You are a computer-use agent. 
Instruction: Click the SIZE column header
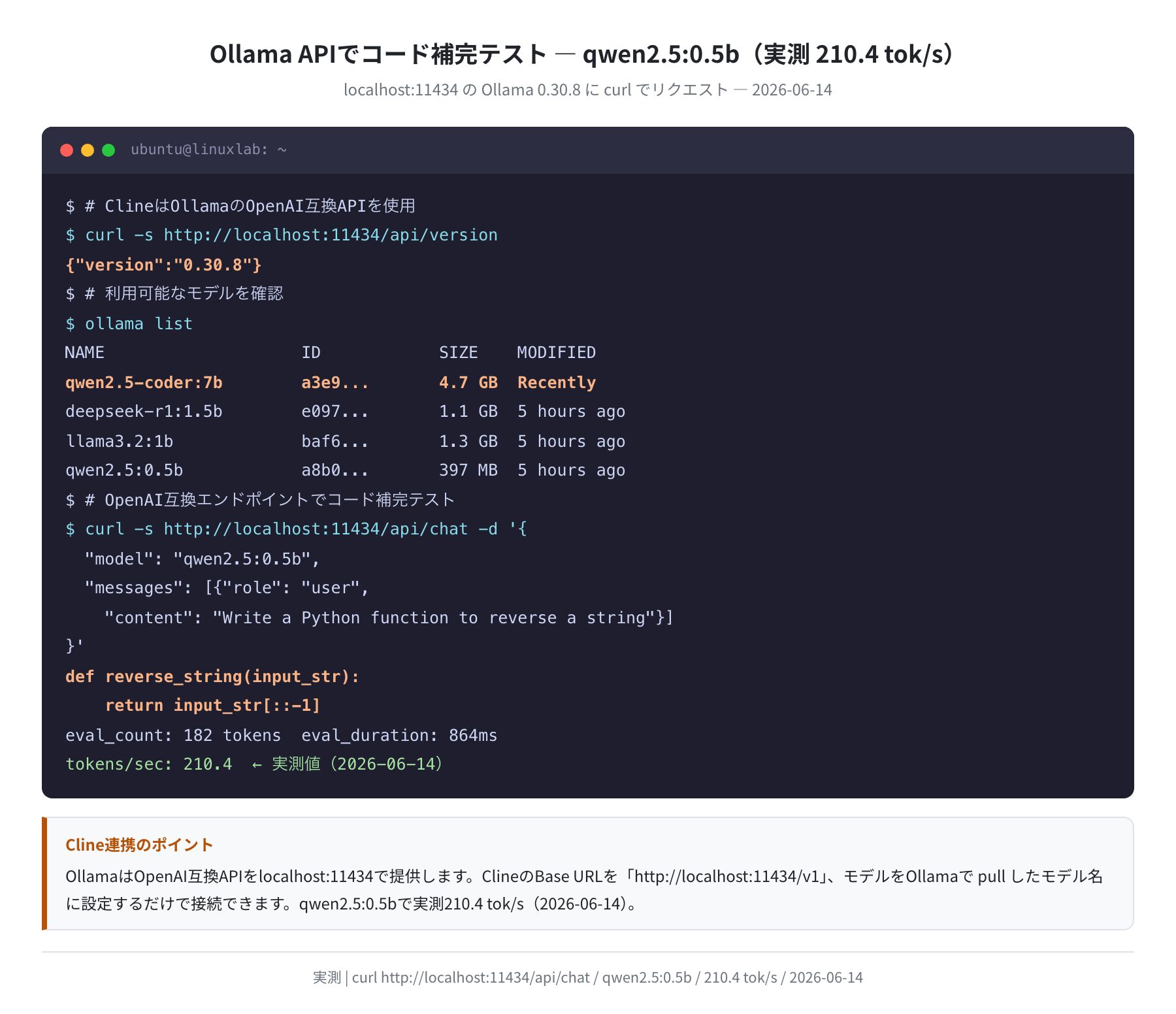[x=459, y=353]
